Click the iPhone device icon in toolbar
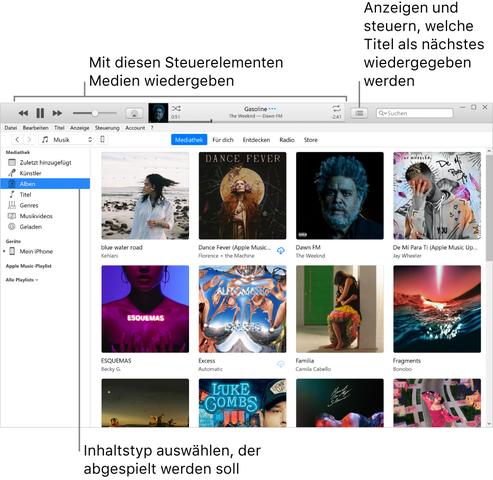This screenshot has height=480, width=493. (102, 140)
